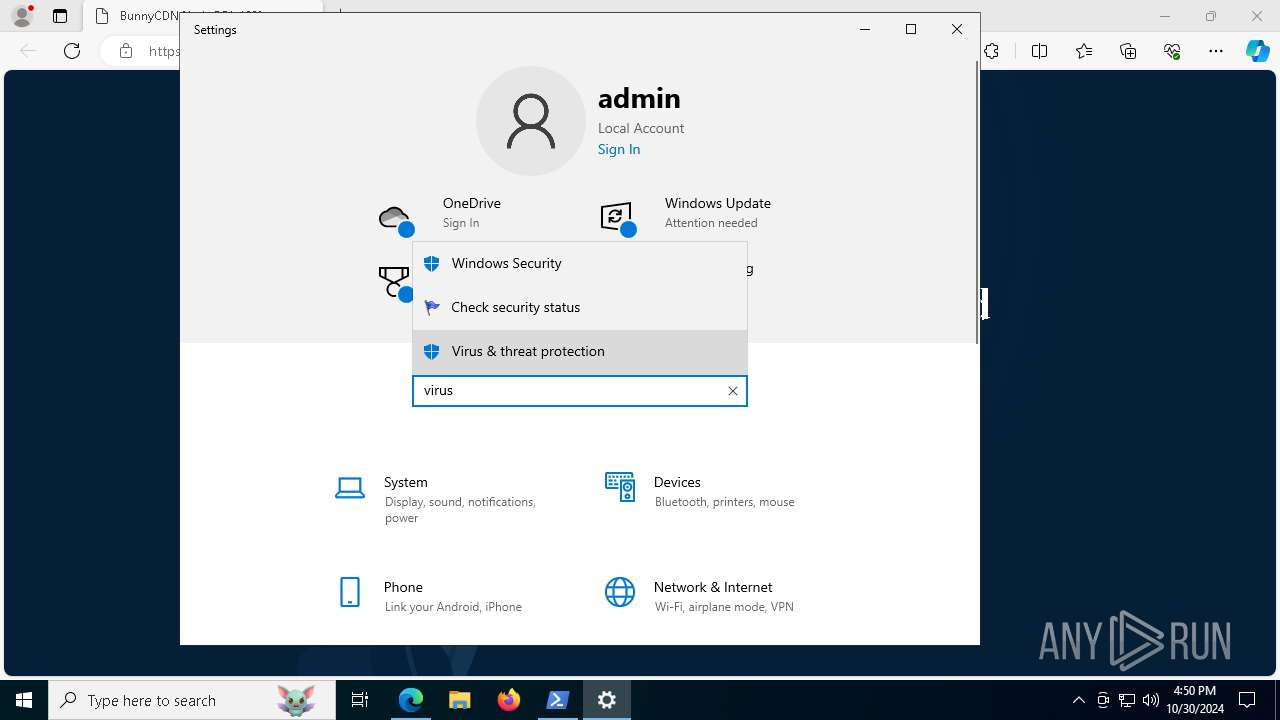Open Edge extensions icon
Image resolution: width=1280 pixels, height=720 pixels.
pos(992,51)
